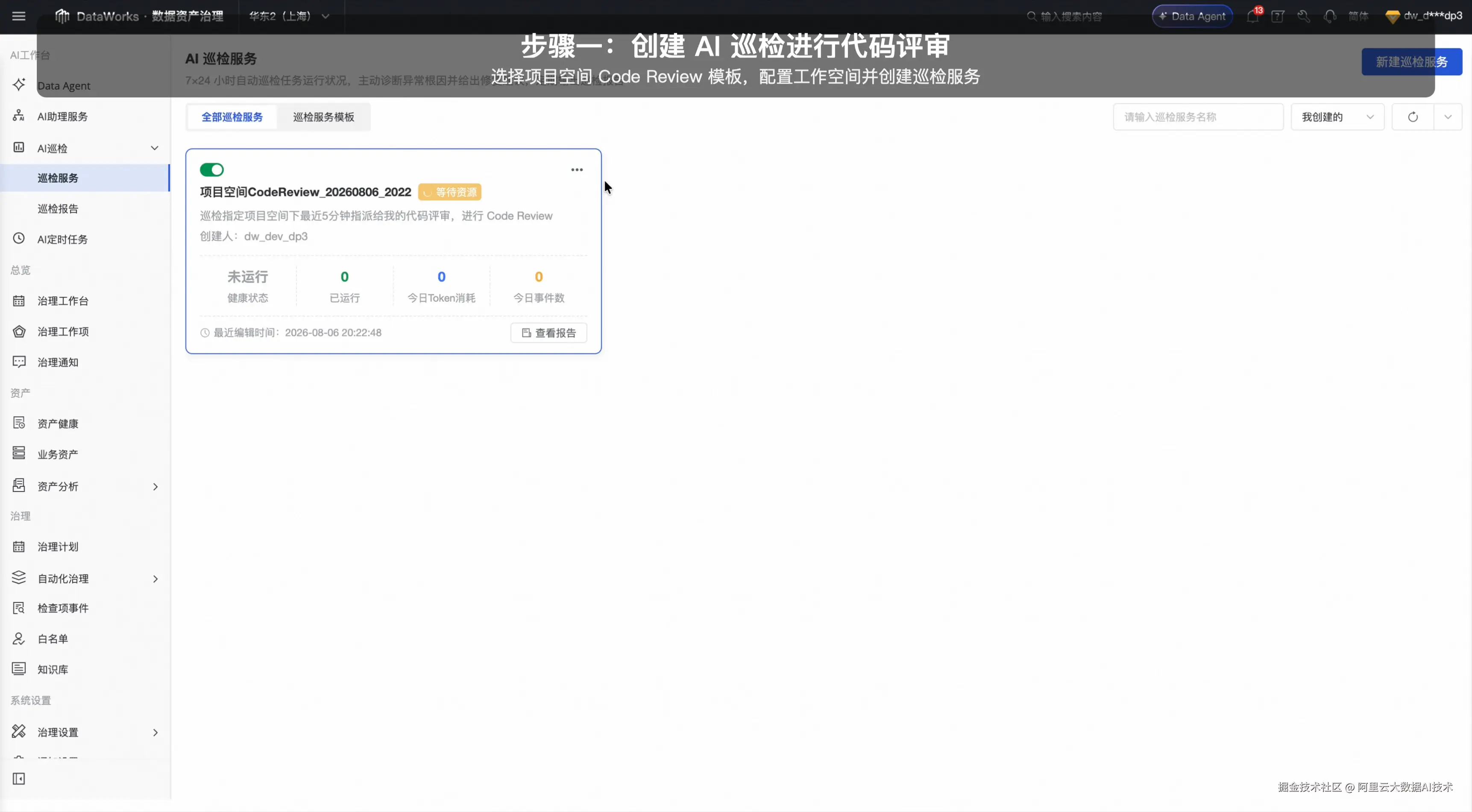The height and width of the screenshot is (812, 1472).
Task: Click the 请输入巡检服务名称 search field
Action: point(1198,117)
